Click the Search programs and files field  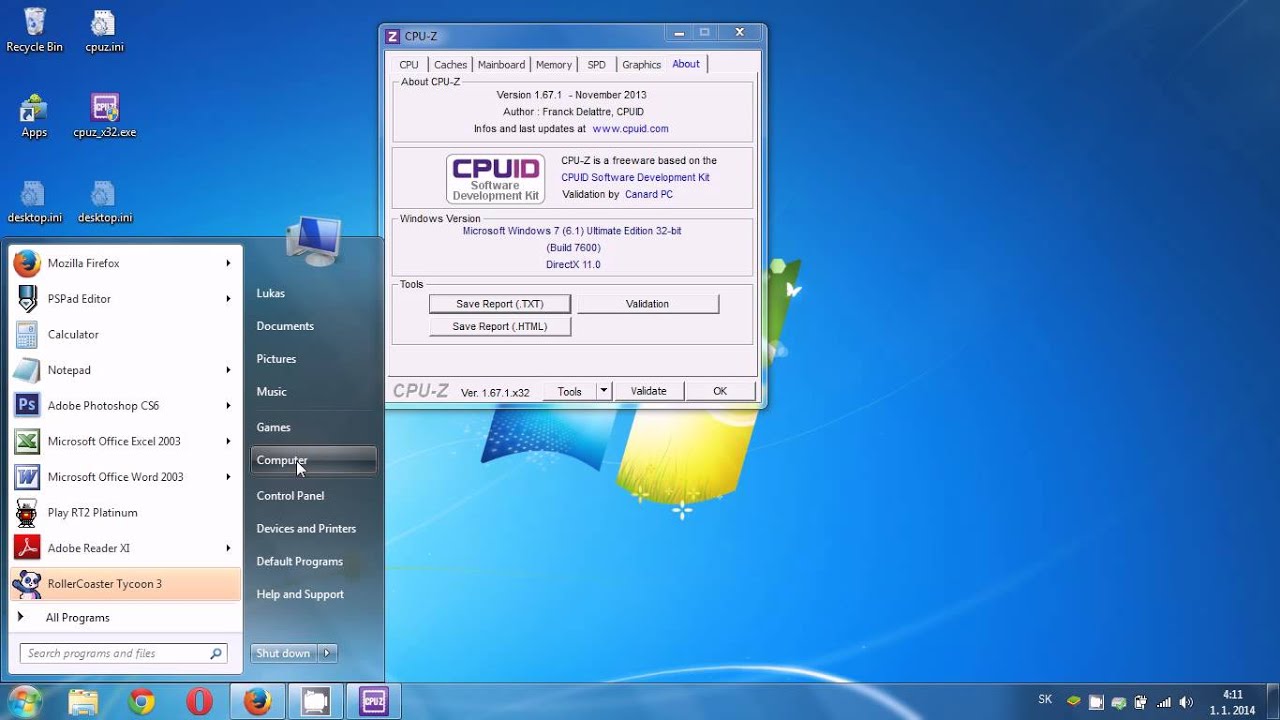124,653
